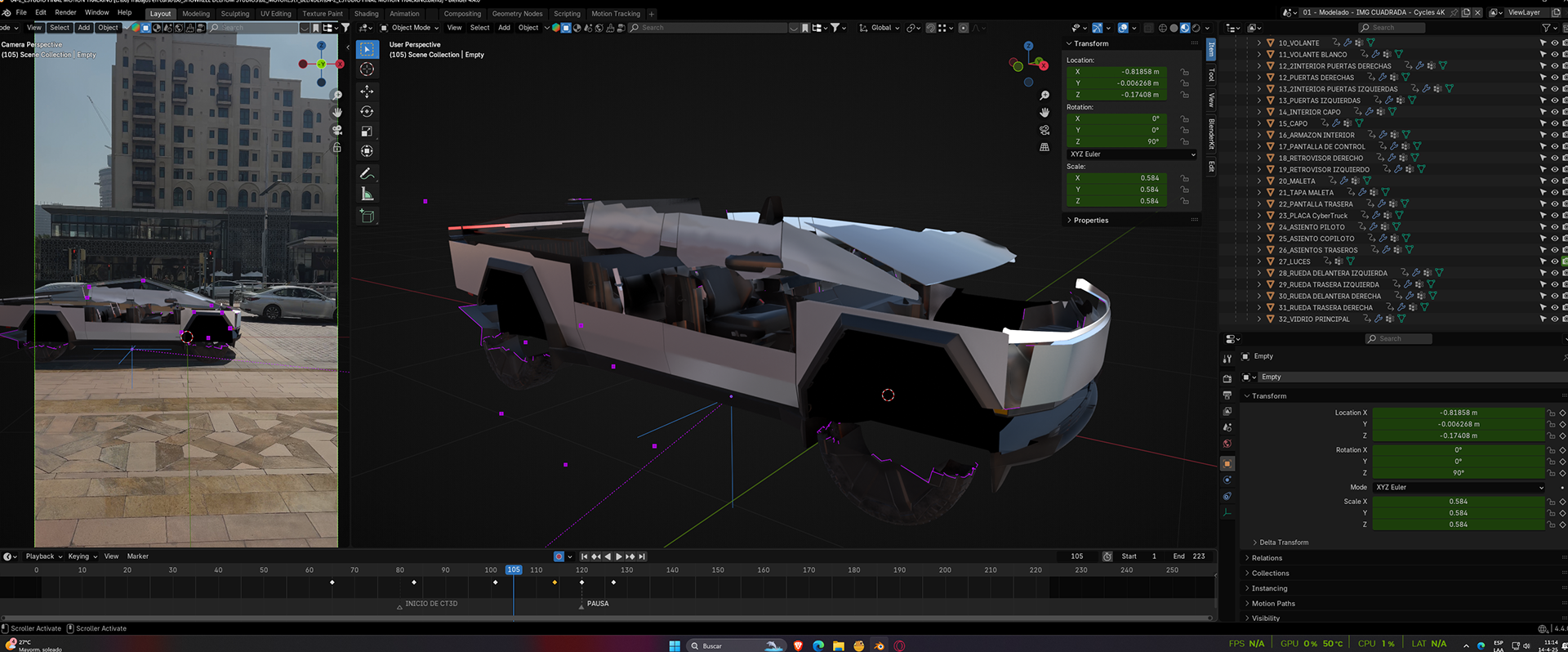Click main viewport pan hand icon
Screen dimensions: 1568x652
tap(1045, 113)
